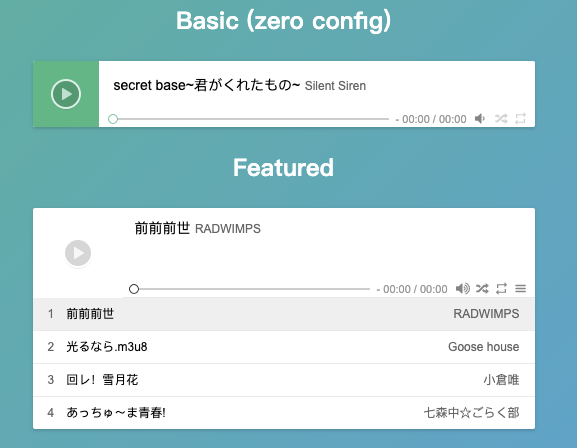Play 前前前世 in the Featured player

78,253
